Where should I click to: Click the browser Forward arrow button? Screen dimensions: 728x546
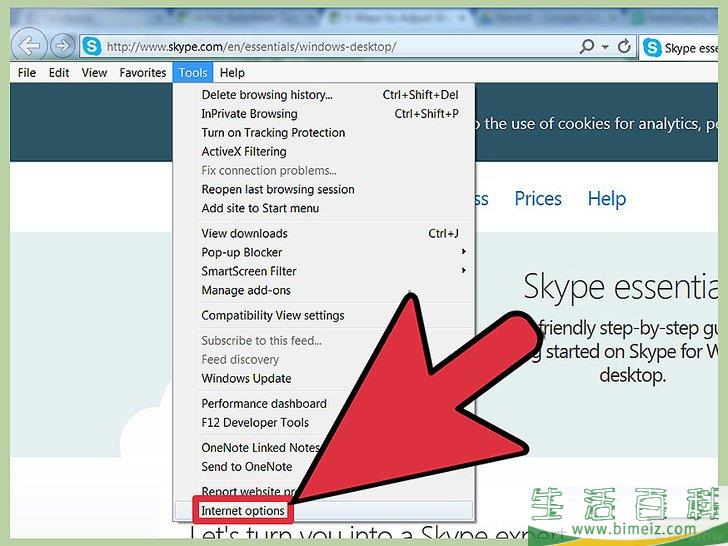click(x=62, y=46)
